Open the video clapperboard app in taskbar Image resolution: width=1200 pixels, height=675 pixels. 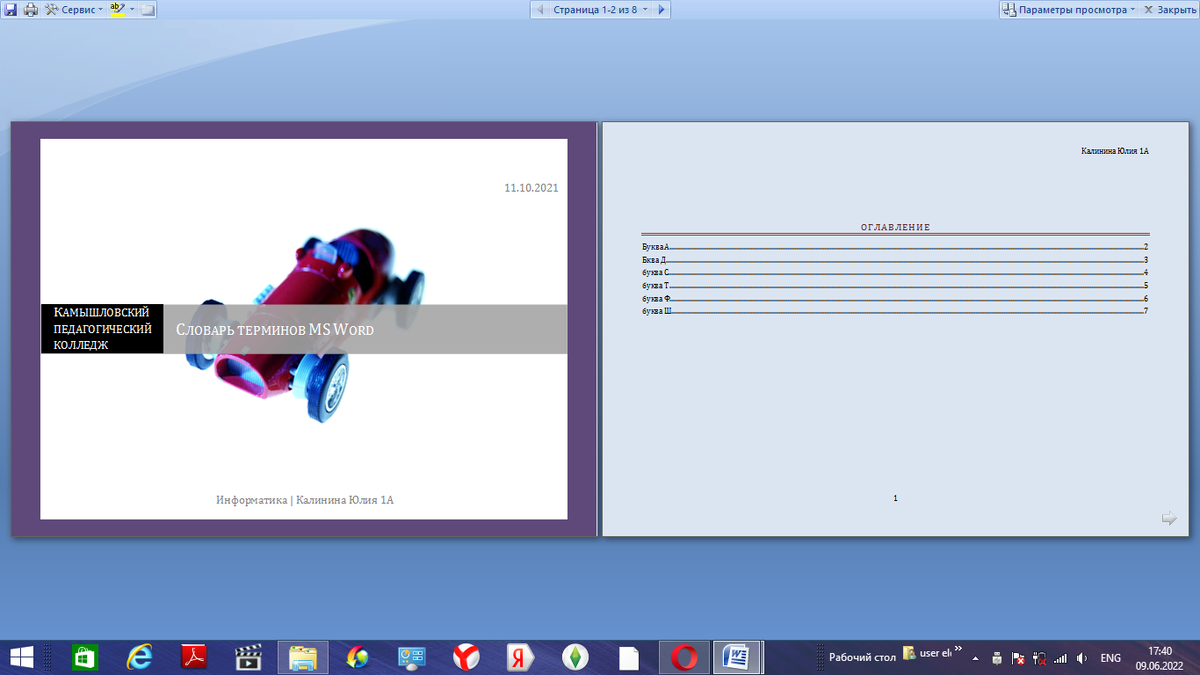pos(247,657)
